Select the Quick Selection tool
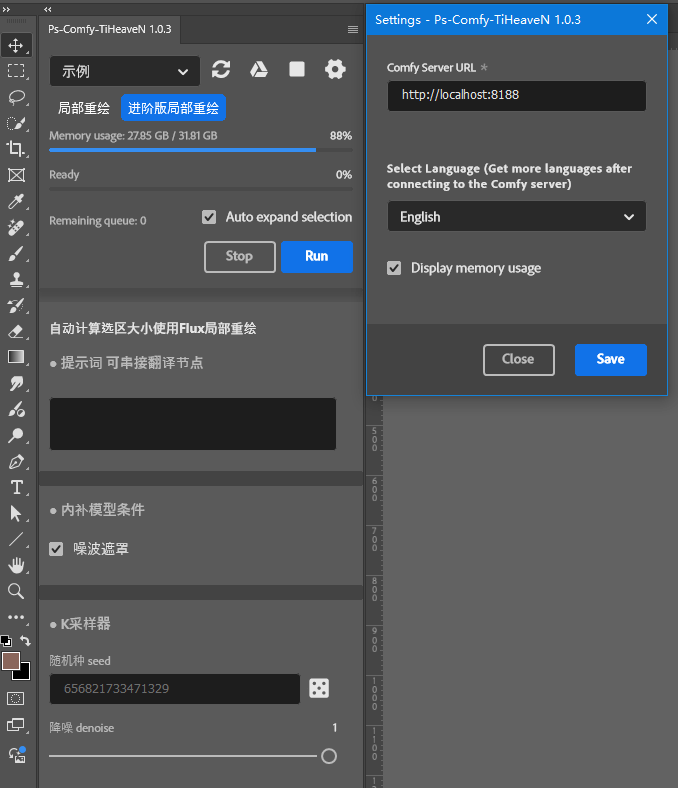The width and height of the screenshot is (678, 788). pyautogui.click(x=16, y=123)
